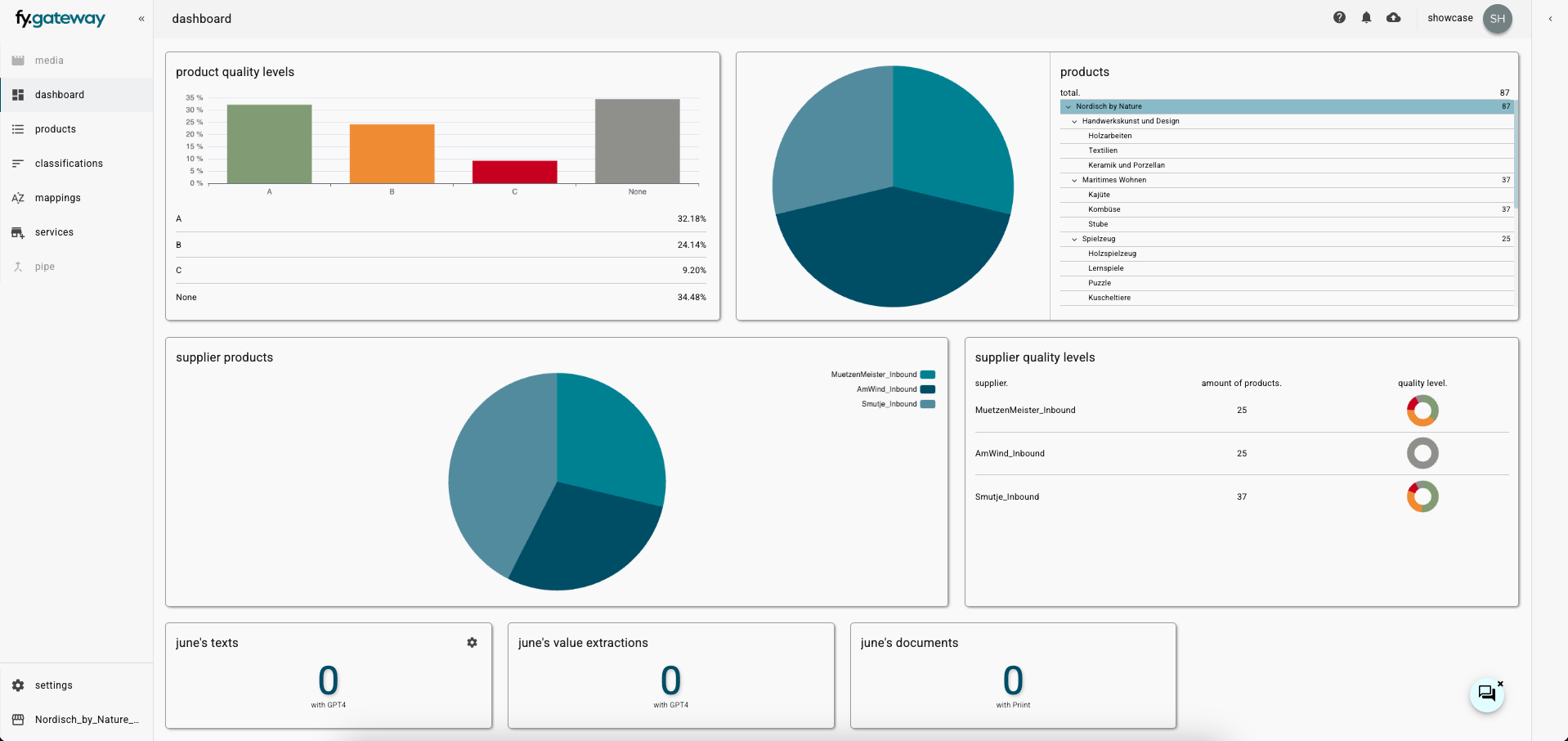Open the chat bubble at bottom right

(x=1486, y=694)
